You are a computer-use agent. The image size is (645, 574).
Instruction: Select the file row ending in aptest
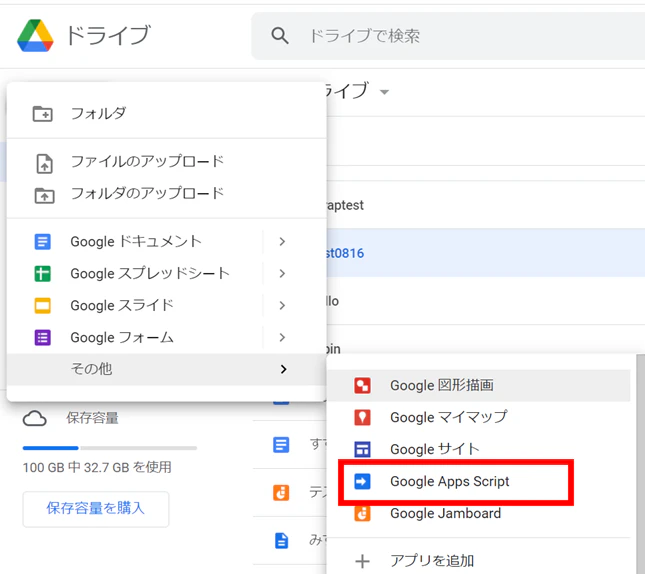pyautogui.click(x=486, y=205)
